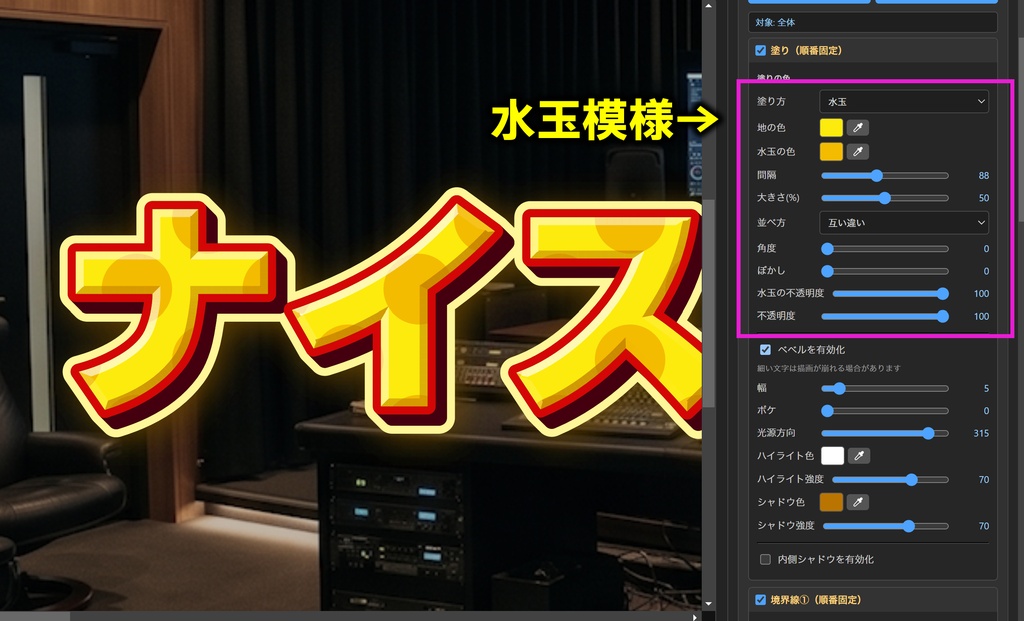Enable the 内側シャドウを有効化 checkbox
The image size is (1024, 621).
pos(765,559)
